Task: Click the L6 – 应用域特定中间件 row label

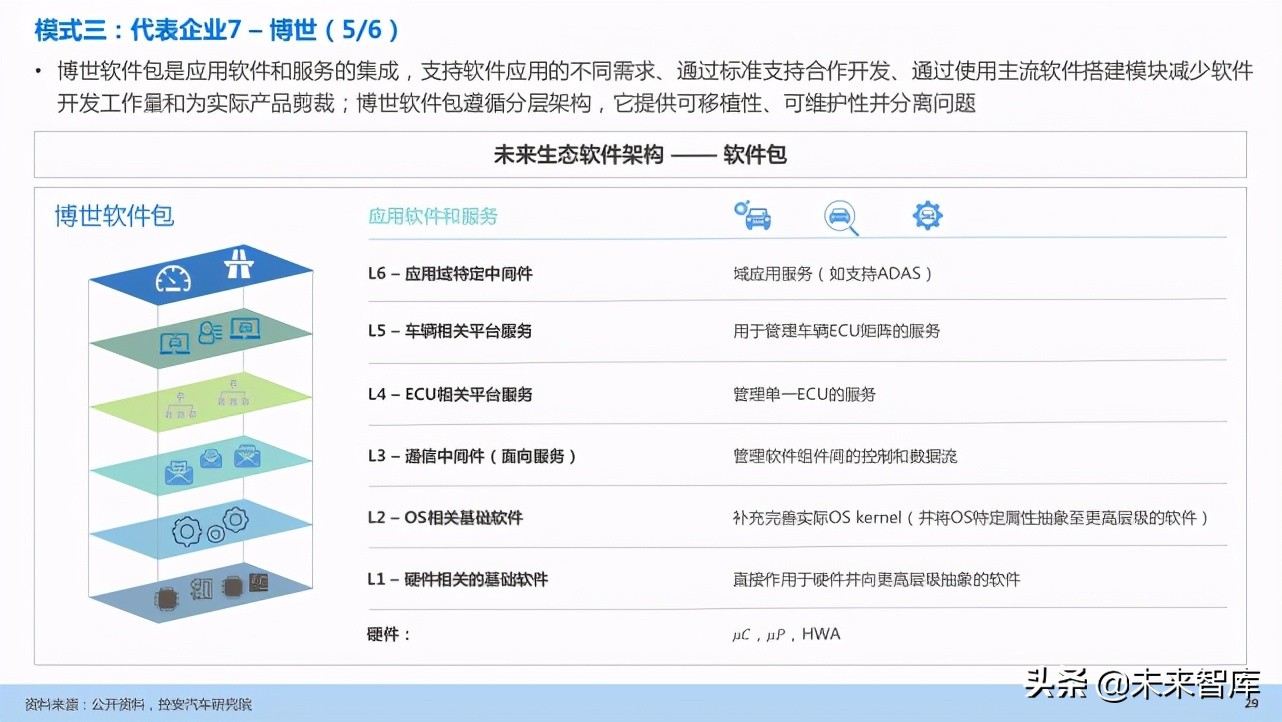Action: coord(450,273)
